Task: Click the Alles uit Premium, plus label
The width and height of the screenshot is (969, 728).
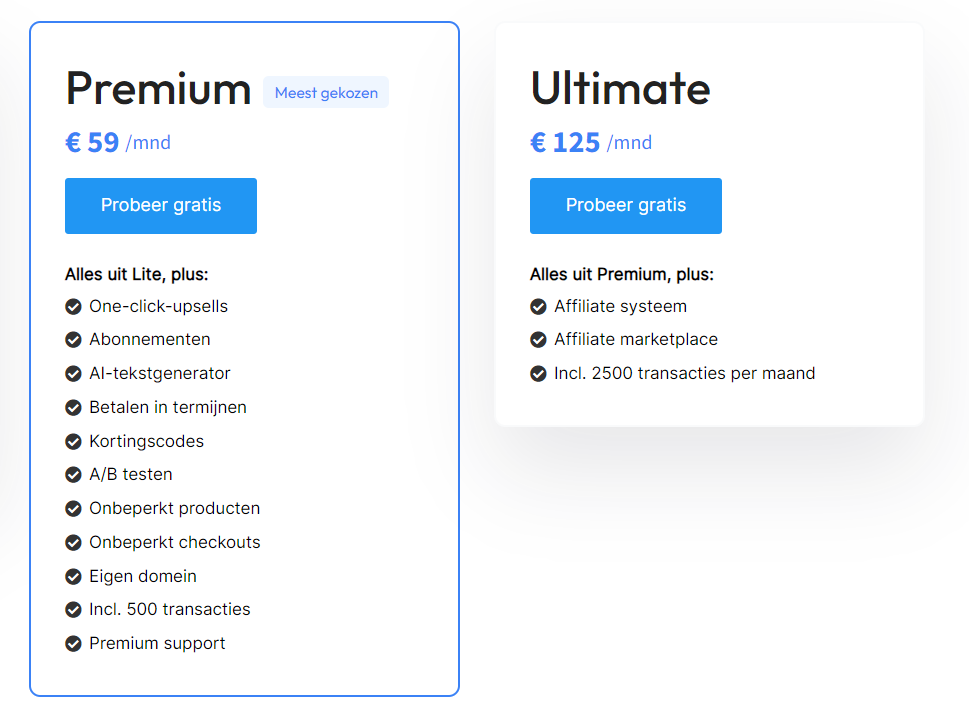Action: 622,274
